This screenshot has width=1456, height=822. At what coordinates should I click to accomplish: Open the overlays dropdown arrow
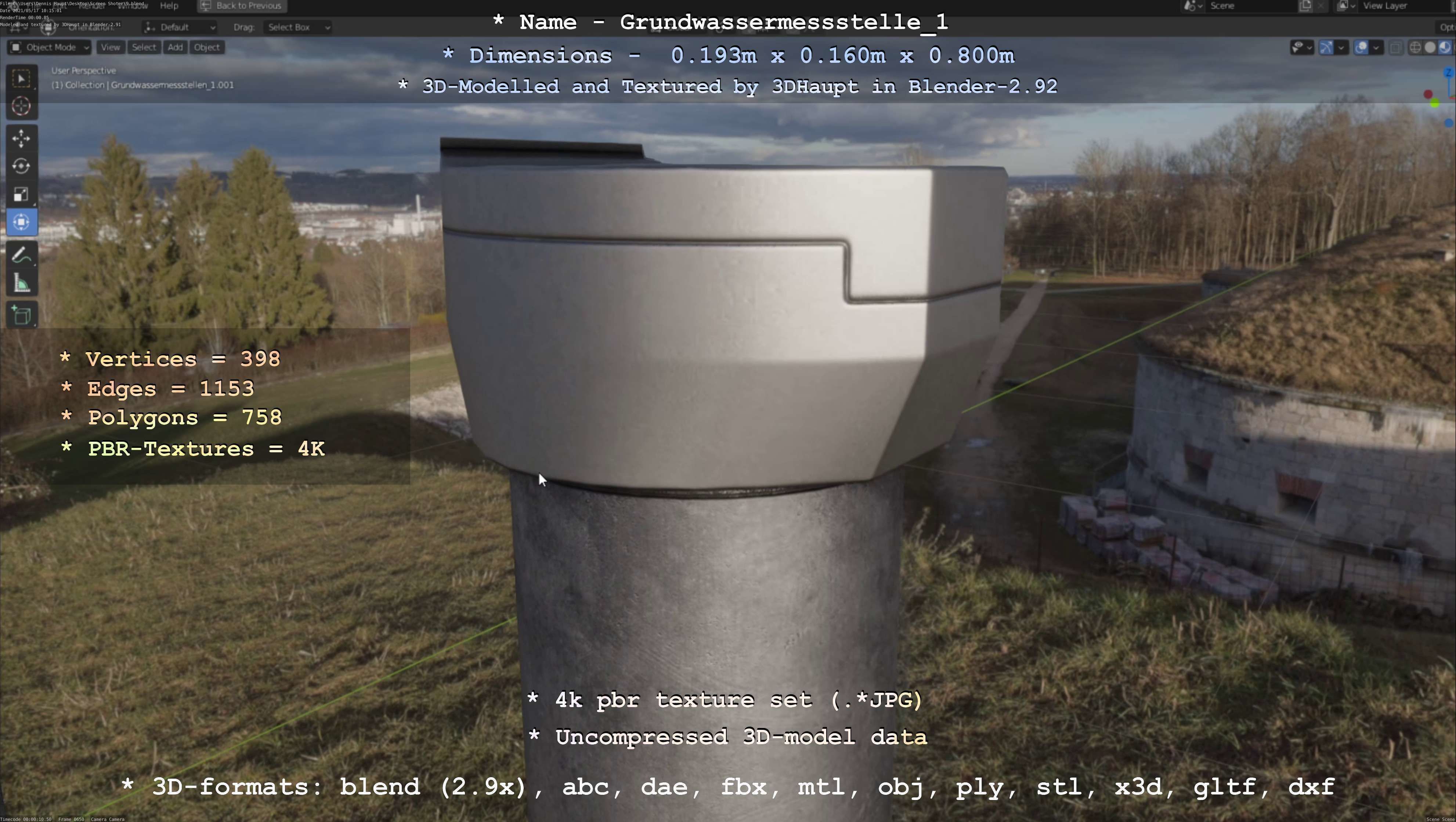click(1376, 47)
